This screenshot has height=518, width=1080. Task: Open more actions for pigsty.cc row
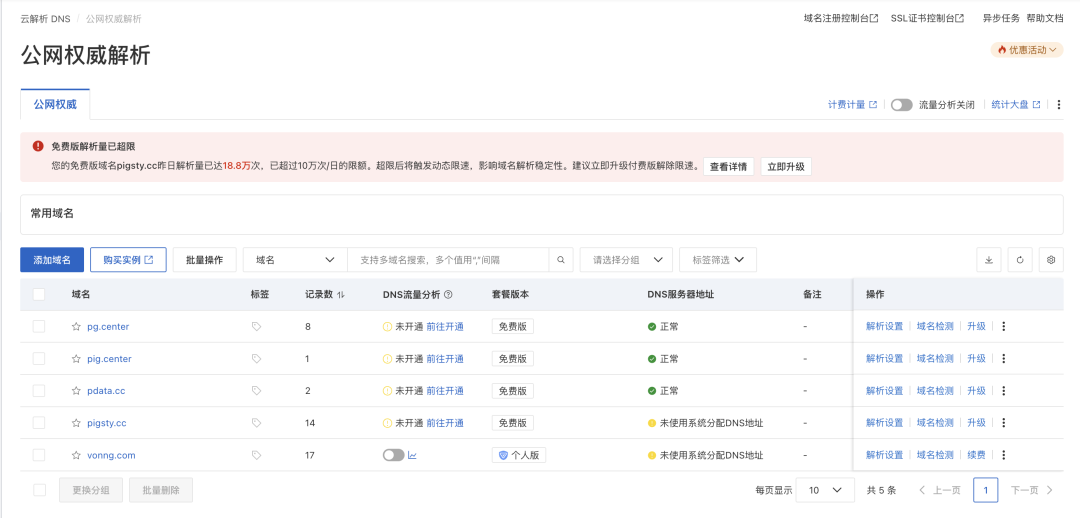pyautogui.click(x=1004, y=423)
